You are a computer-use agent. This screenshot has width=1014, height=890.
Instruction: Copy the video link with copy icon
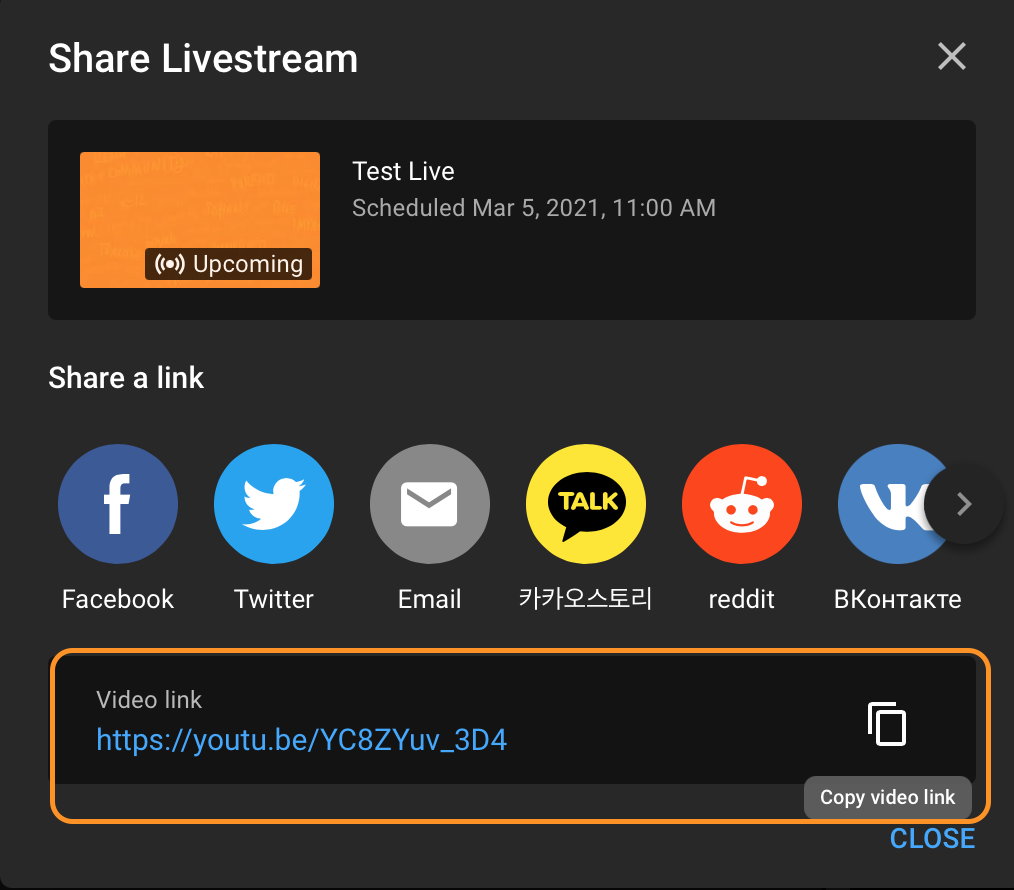click(887, 723)
